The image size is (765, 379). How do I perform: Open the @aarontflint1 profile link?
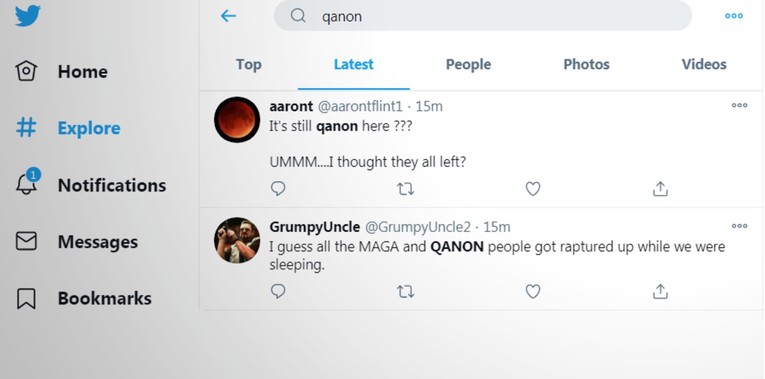(360, 106)
